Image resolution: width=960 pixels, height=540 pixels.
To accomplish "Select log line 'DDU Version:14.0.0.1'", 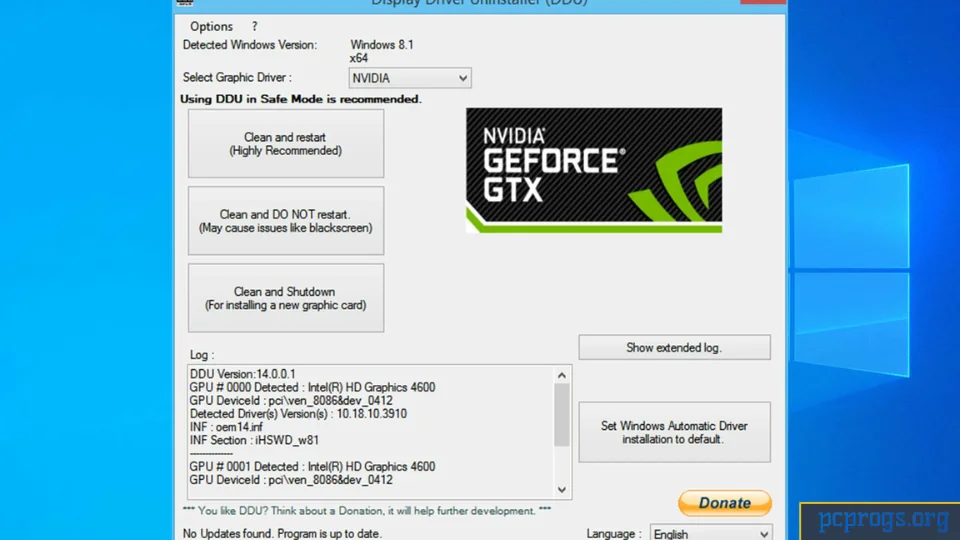I will point(242,374).
